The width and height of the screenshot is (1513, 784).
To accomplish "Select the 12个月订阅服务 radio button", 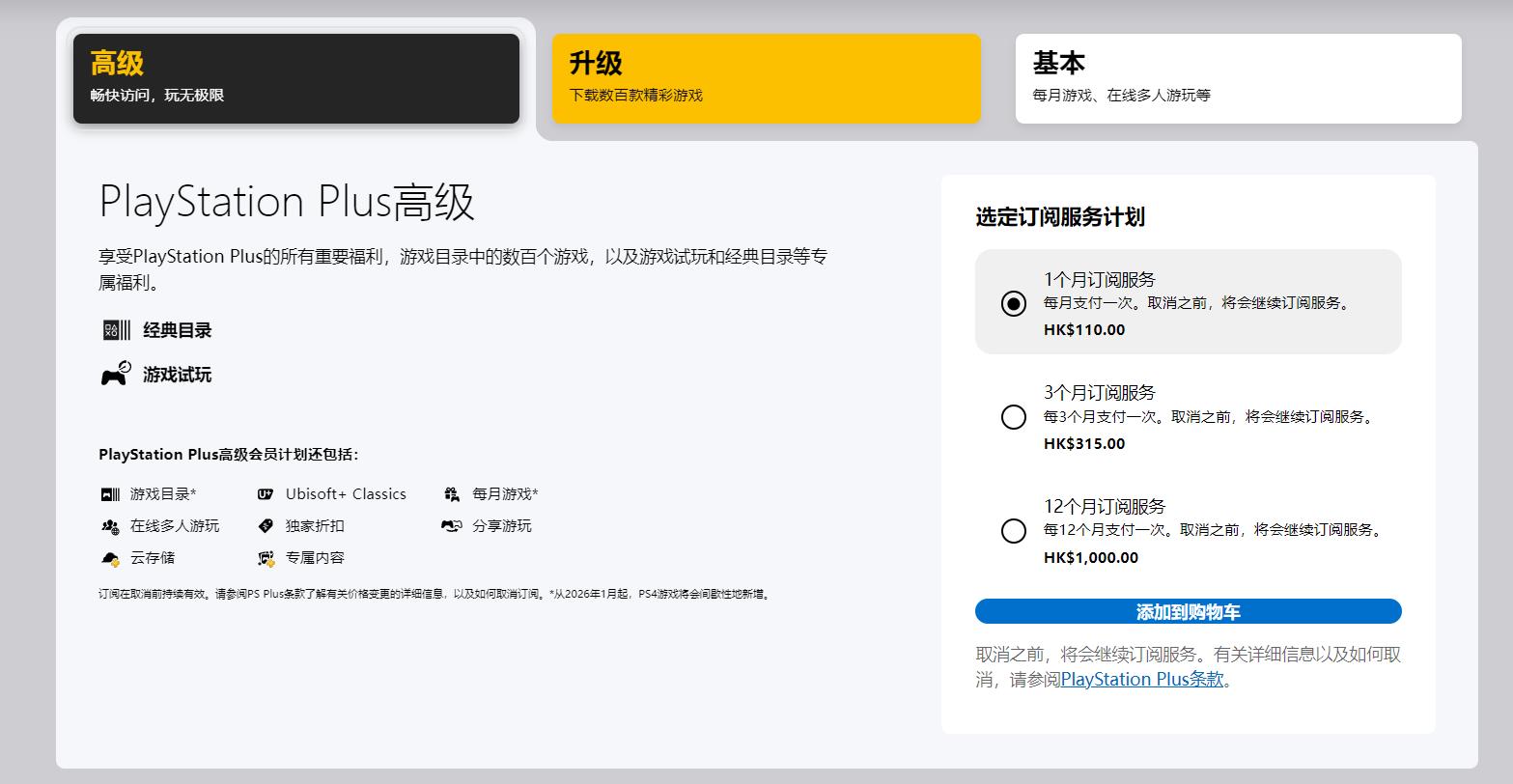I will [x=1013, y=531].
